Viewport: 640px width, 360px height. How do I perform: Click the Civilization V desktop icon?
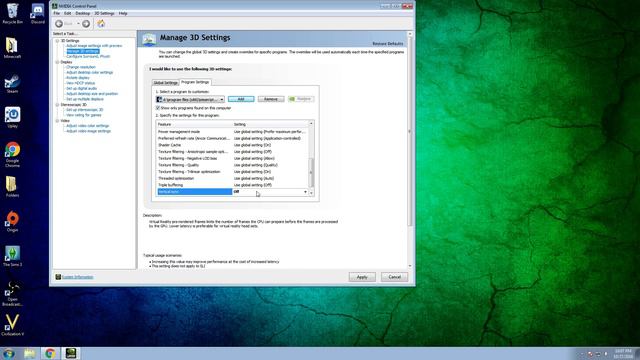point(12,325)
